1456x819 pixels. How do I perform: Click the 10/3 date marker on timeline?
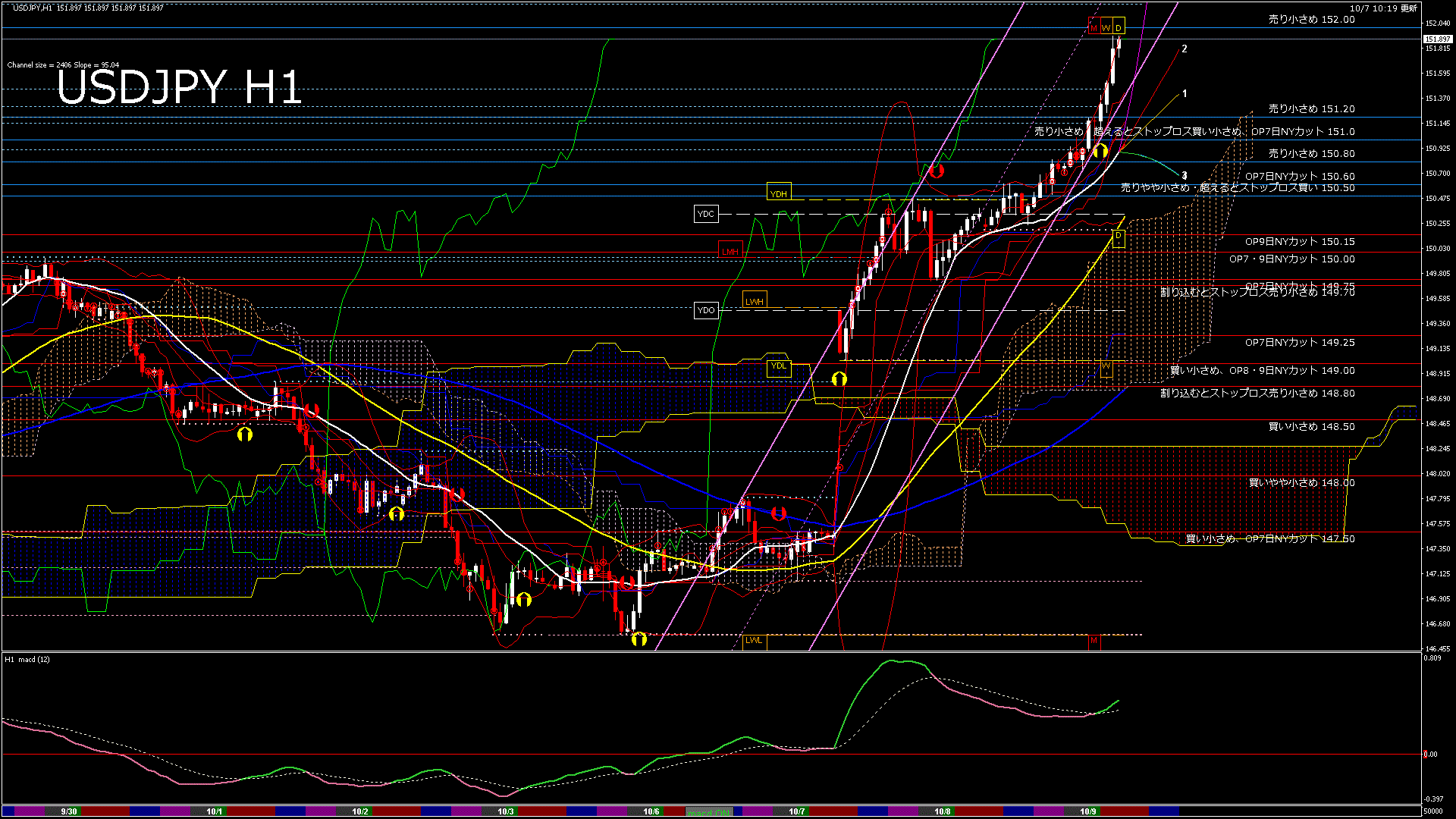505,811
